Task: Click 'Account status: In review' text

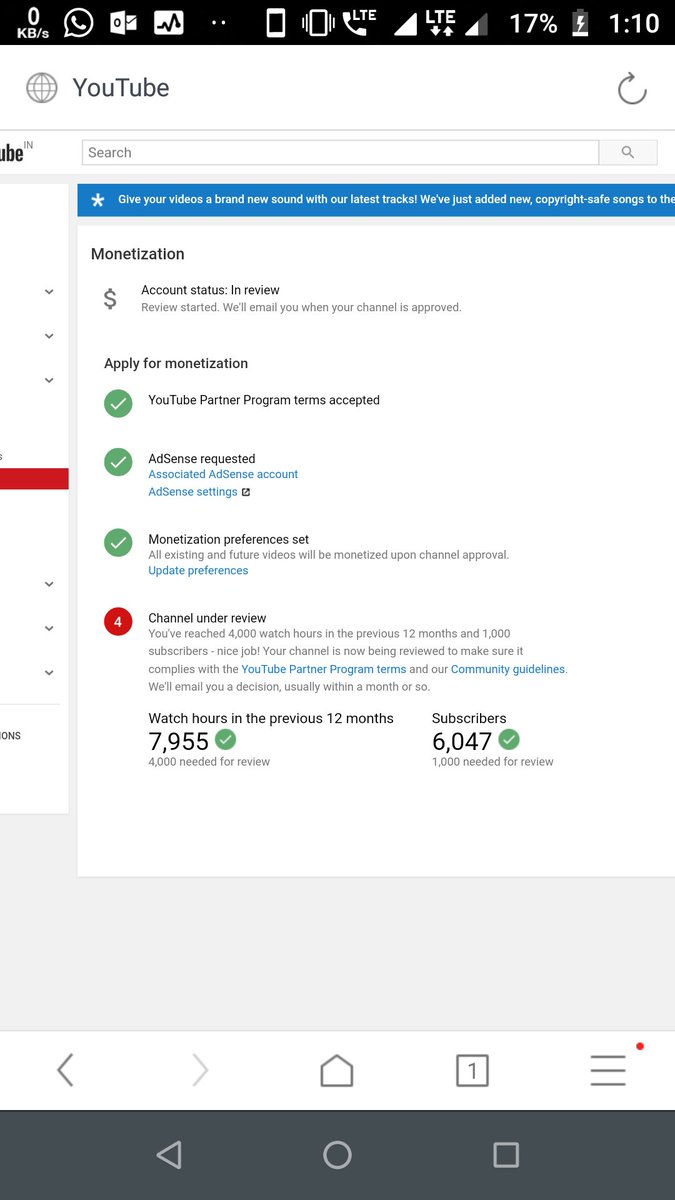Action: point(210,290)
